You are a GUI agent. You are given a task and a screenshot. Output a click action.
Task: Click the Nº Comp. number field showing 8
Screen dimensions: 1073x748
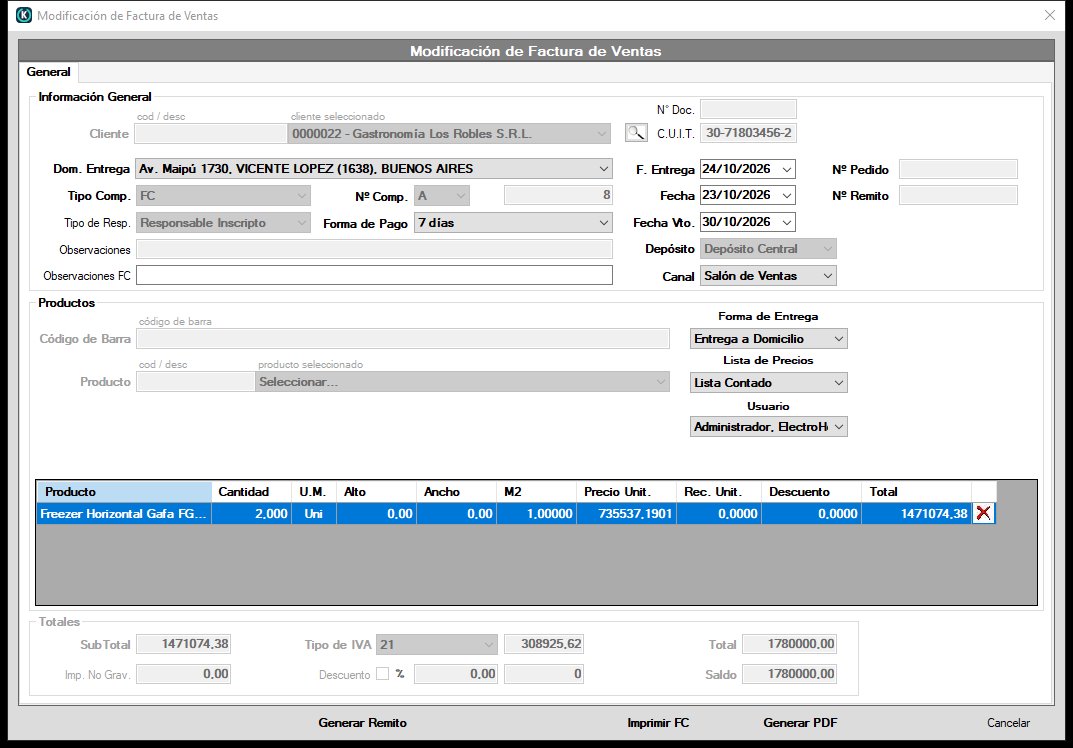[x=558, y=195]
